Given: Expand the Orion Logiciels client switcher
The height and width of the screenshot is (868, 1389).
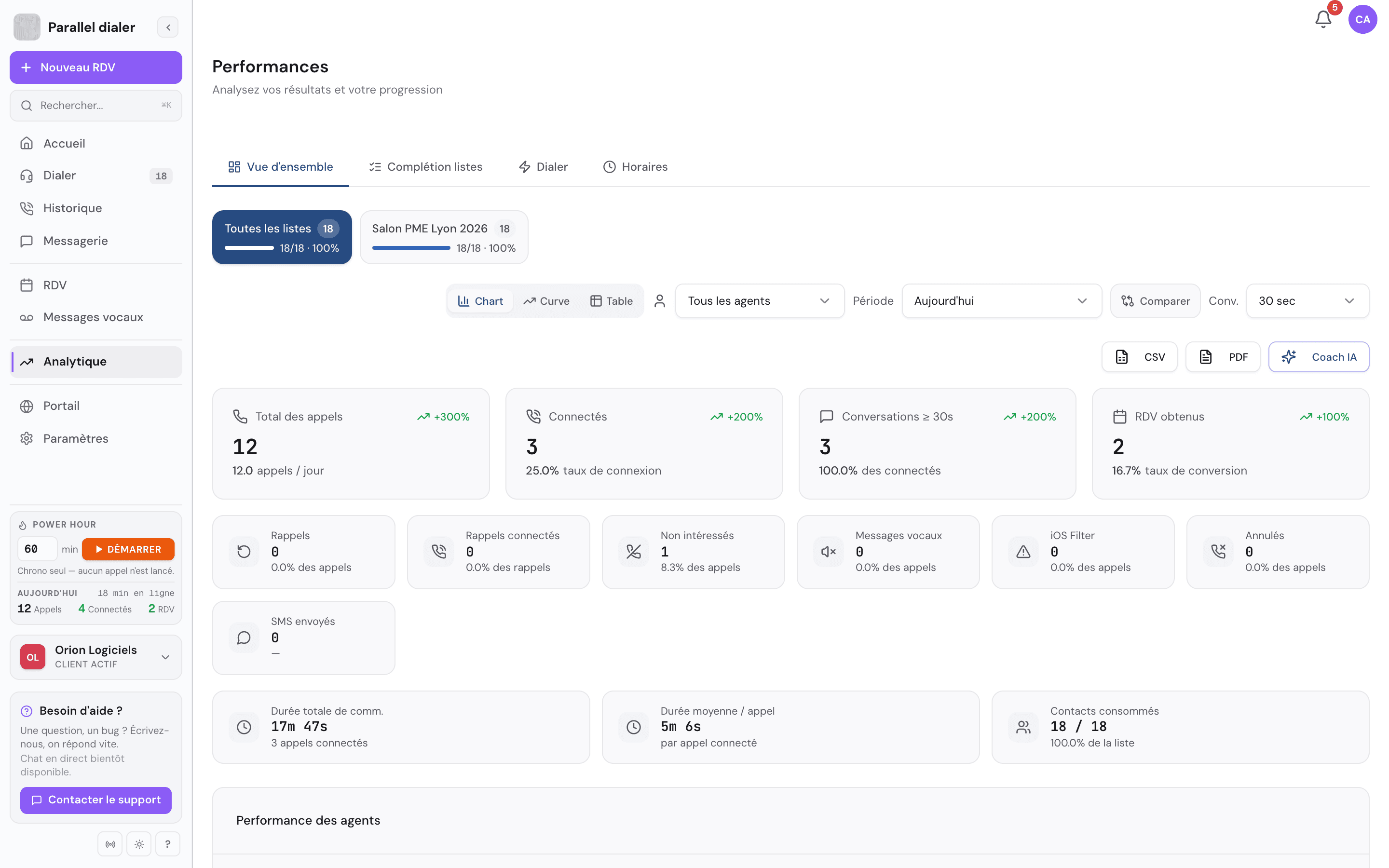Looking at the screenshot, I should click(x=96, y=657).
